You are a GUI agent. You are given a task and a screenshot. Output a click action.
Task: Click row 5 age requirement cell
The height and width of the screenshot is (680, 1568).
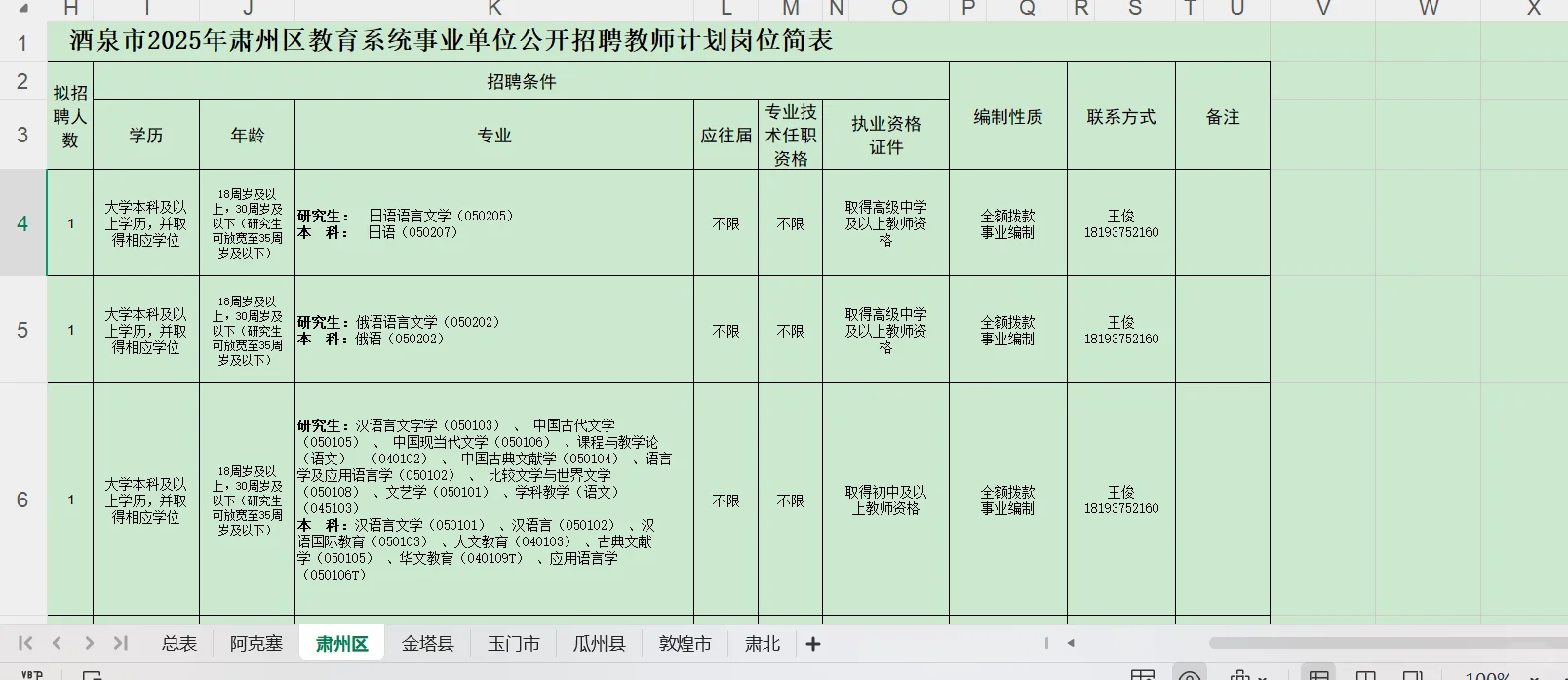[248, 330]
